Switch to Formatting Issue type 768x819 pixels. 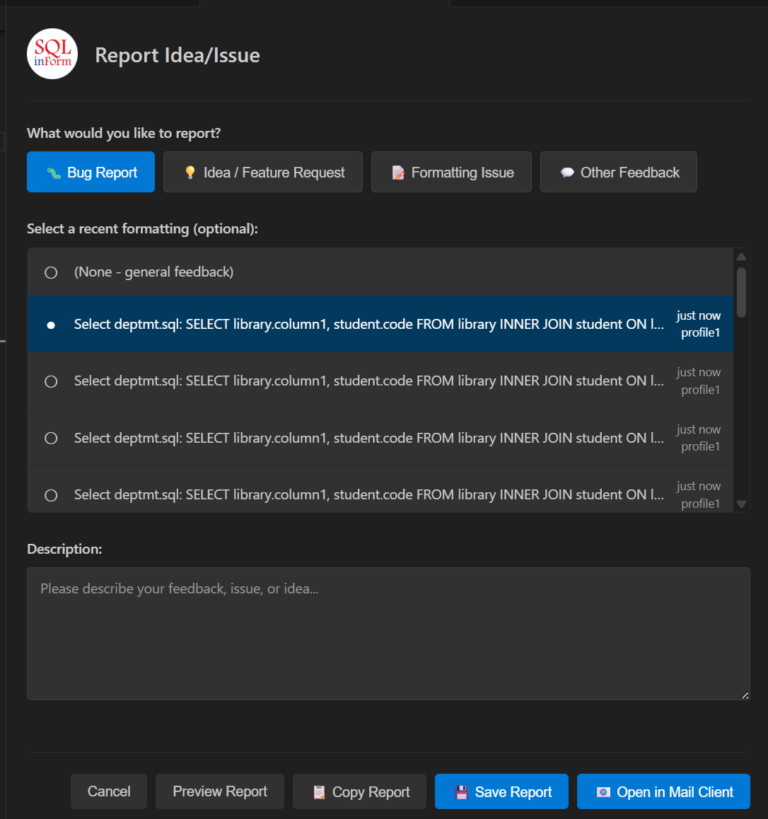(x=451, y=172)
